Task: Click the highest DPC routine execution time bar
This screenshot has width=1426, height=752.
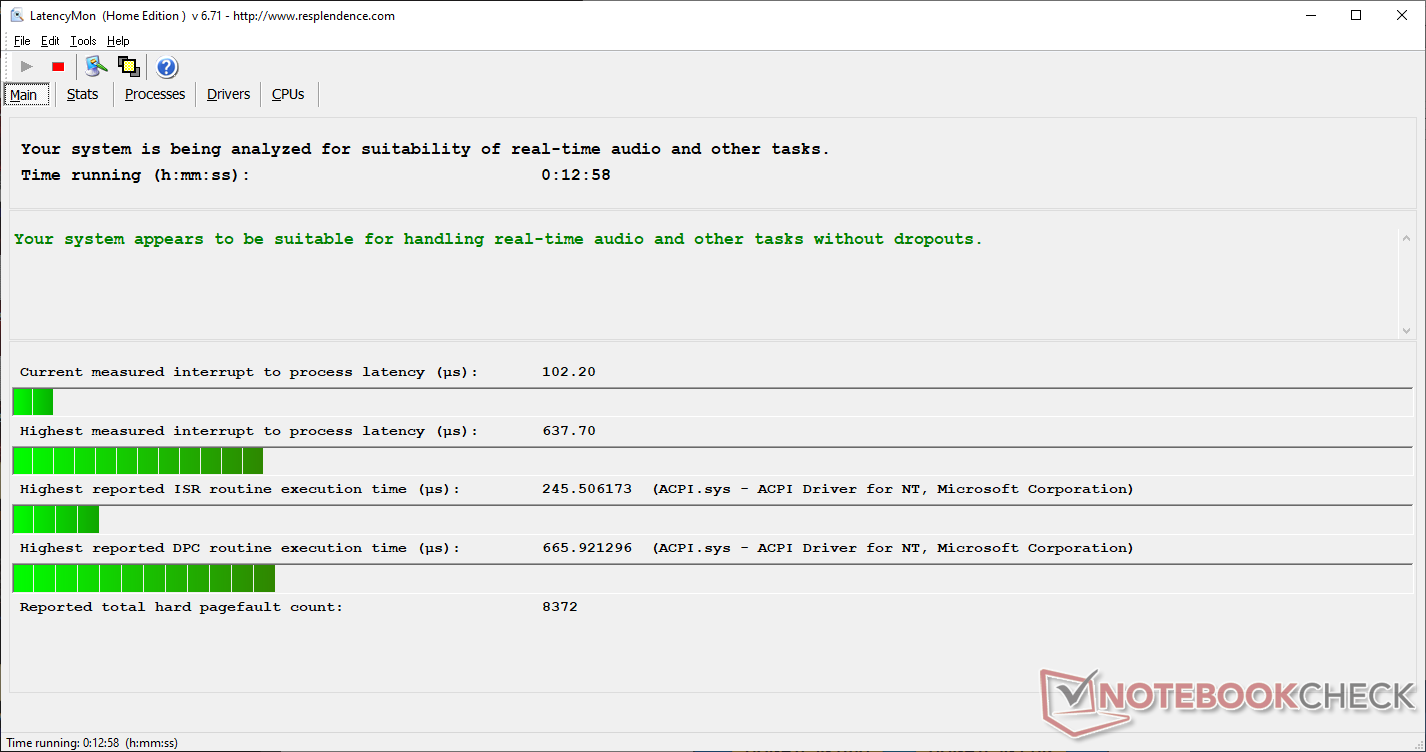Action: (x=712, y=578)
